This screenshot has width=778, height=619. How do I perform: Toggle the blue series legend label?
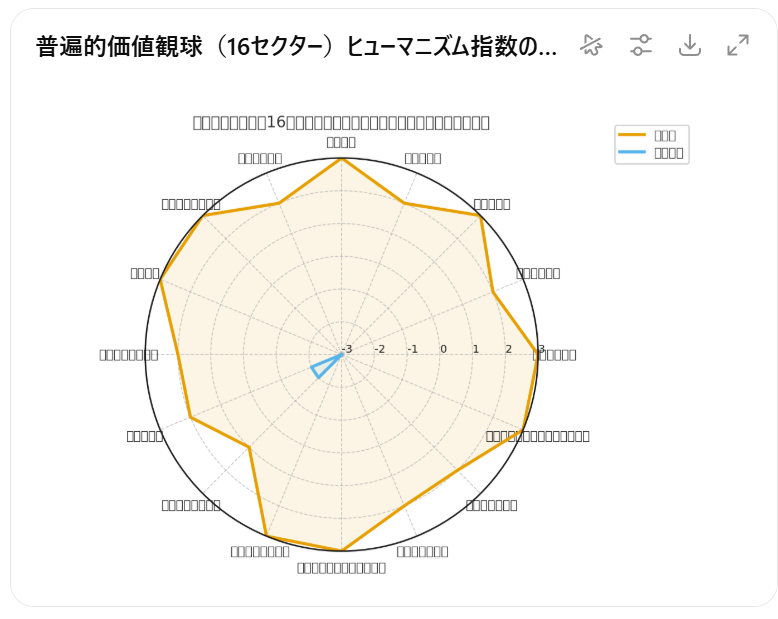[669, 153]
